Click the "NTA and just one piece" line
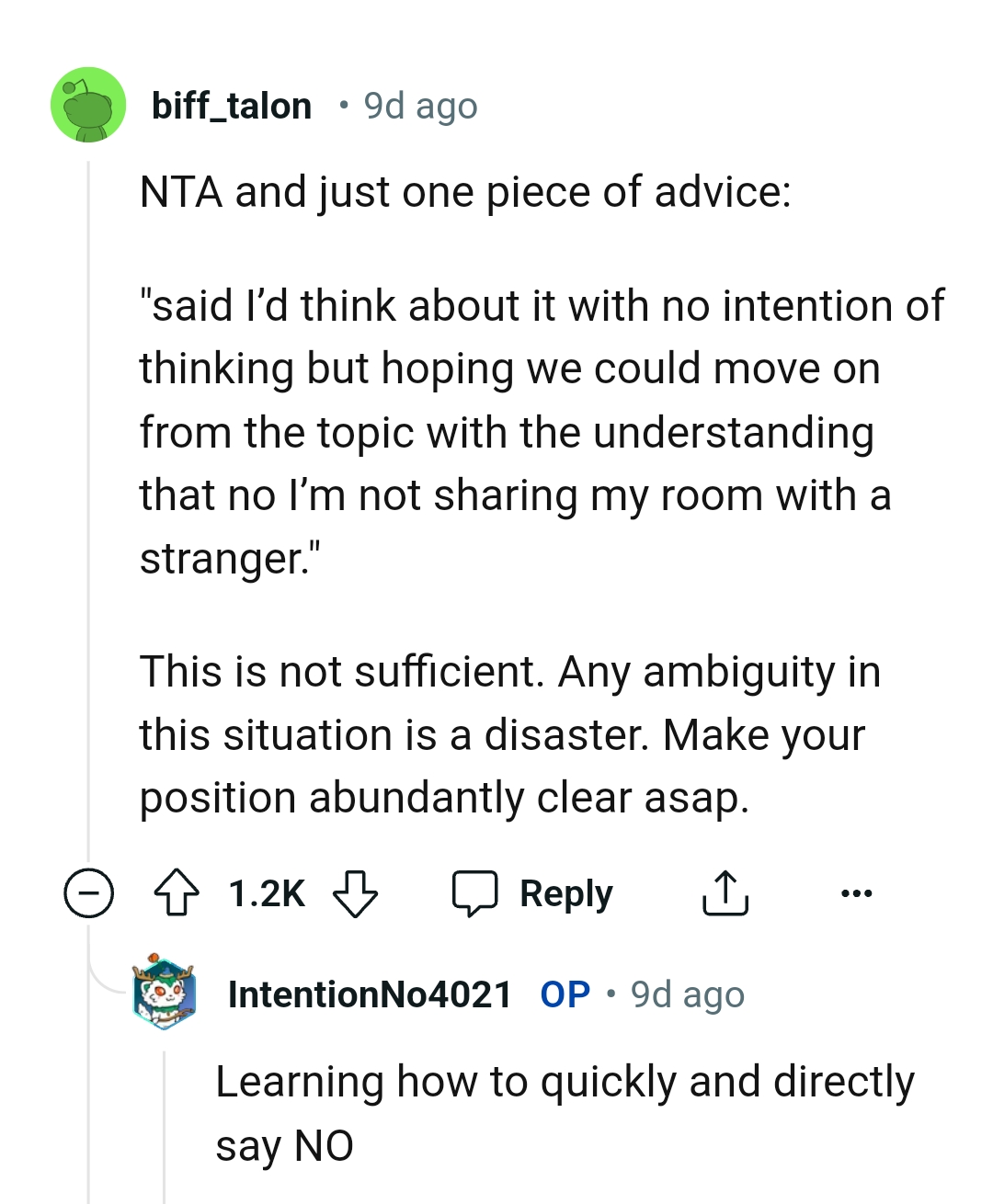Image resolution: width=993 pixels, height=1204 pixels. pyautogui.click(x=464, y=192)
